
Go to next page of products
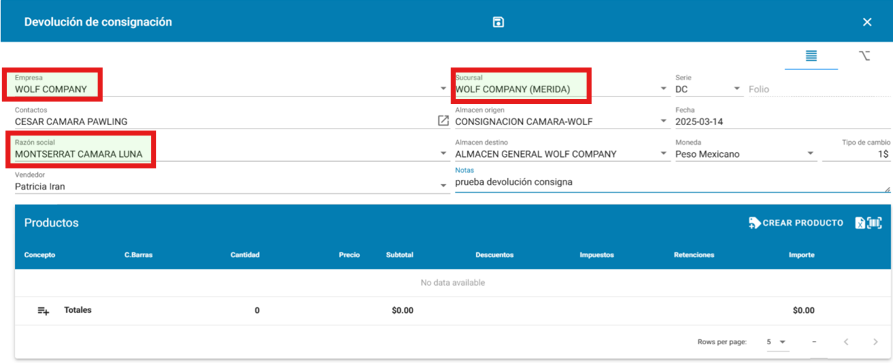coord(875,342)
